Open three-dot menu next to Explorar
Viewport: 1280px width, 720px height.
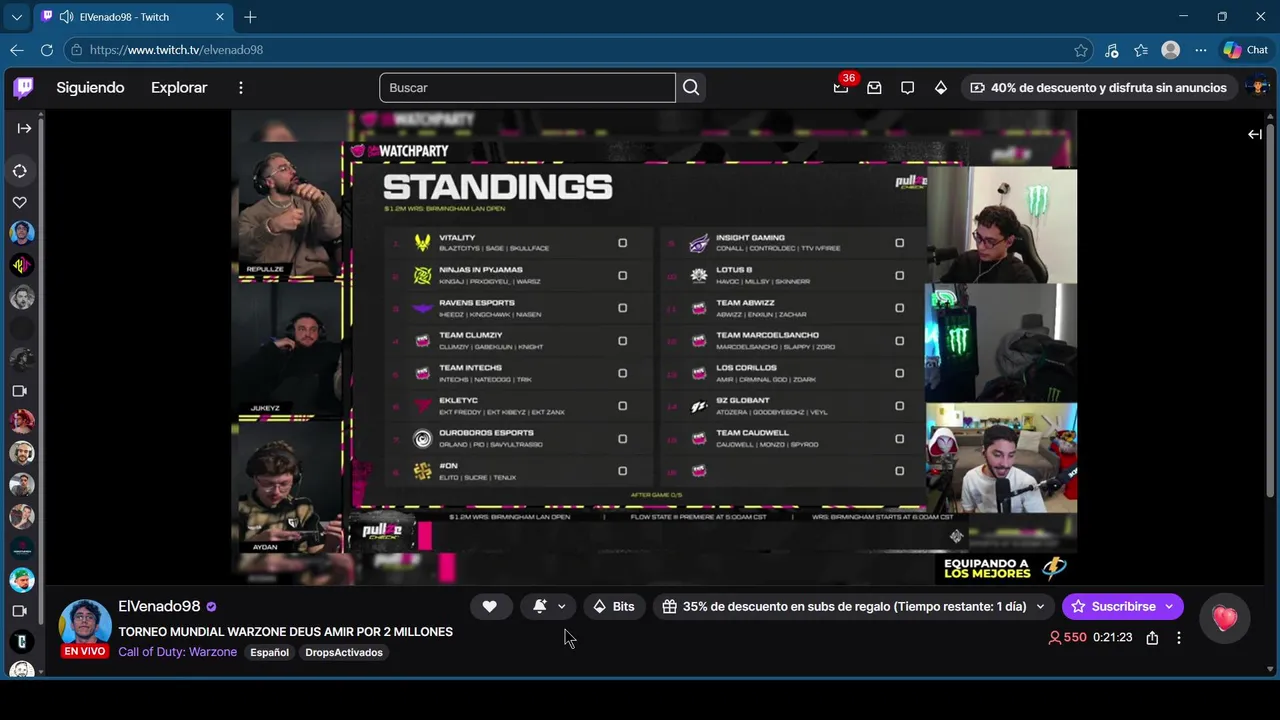click(240, 88)
